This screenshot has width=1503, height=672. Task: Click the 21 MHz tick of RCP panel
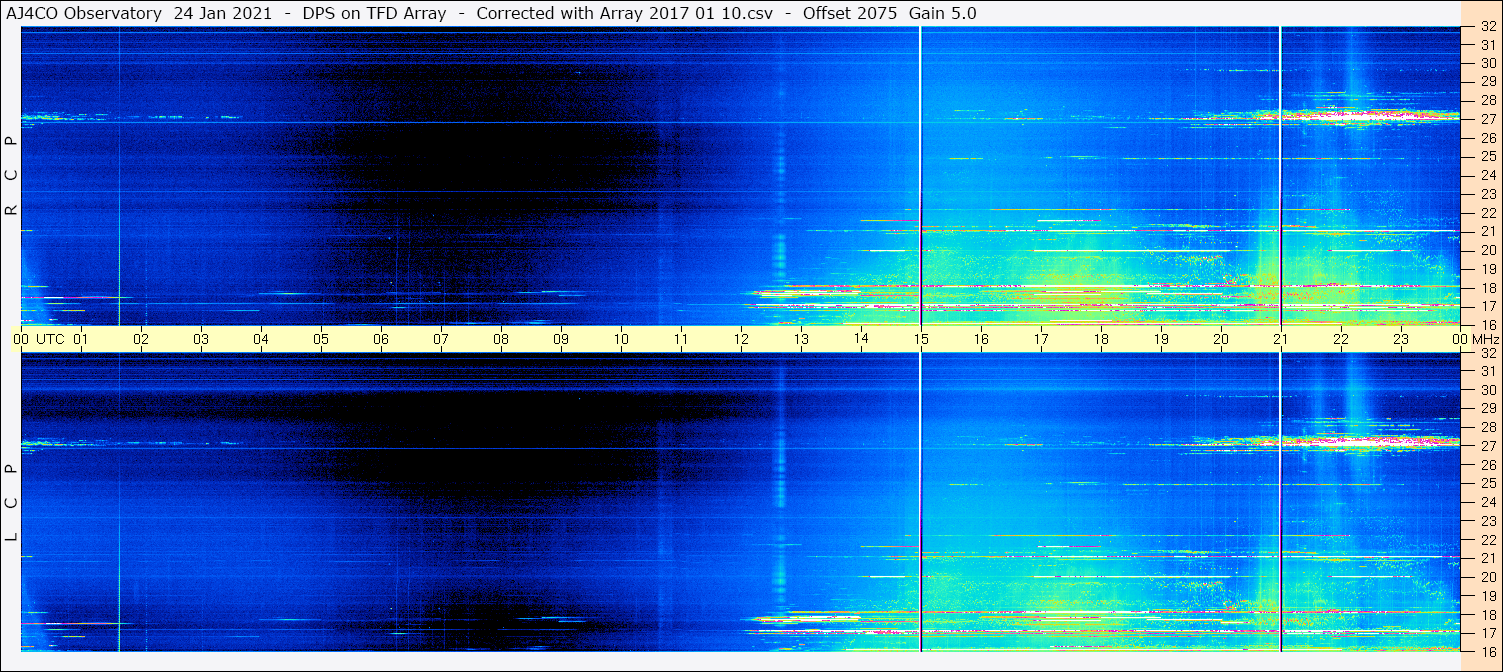pyautogui.click(x=1487, y=232)
